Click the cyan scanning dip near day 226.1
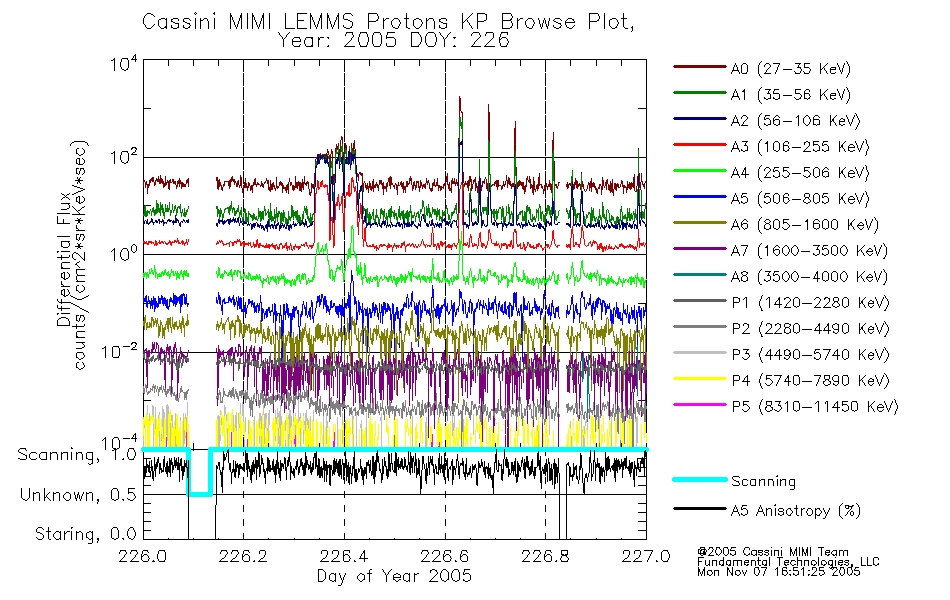 coord(199,473)
